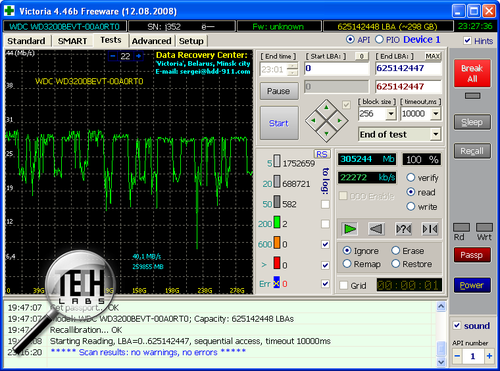Open the block size dropdown
The height and width of the screenshot is (371, 500).
[391, 114]
